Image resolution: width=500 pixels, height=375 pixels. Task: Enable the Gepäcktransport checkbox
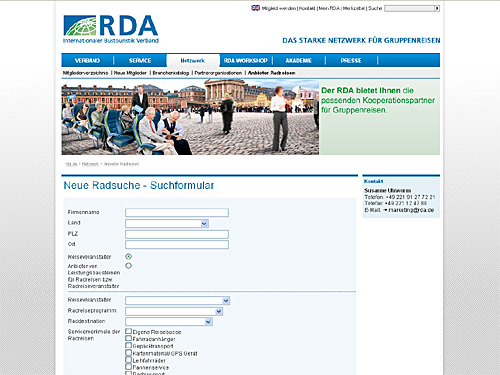tap(128, 345)
